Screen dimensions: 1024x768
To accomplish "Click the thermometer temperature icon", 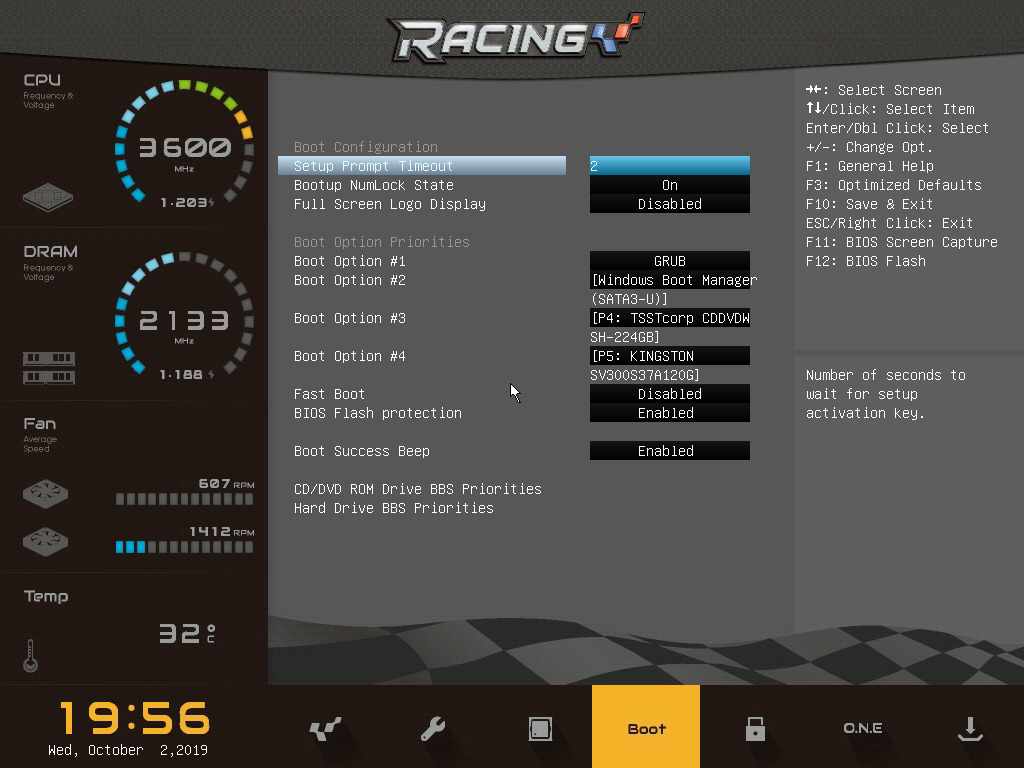I will 30,656.
